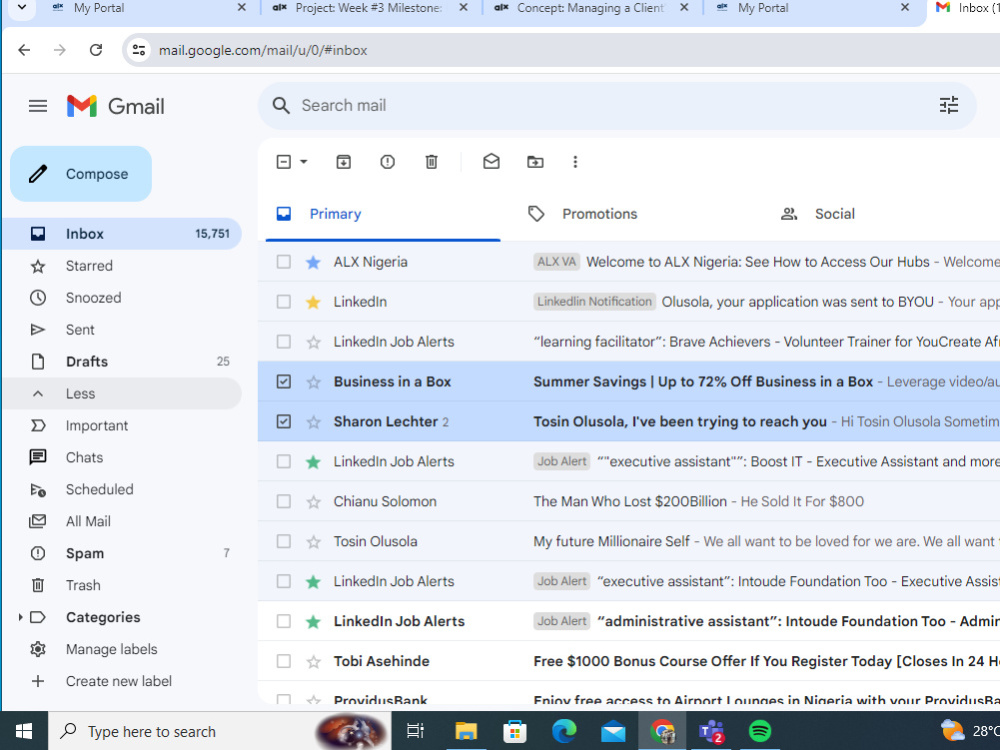Click the Gmail logo

click(x=115, y=106)
